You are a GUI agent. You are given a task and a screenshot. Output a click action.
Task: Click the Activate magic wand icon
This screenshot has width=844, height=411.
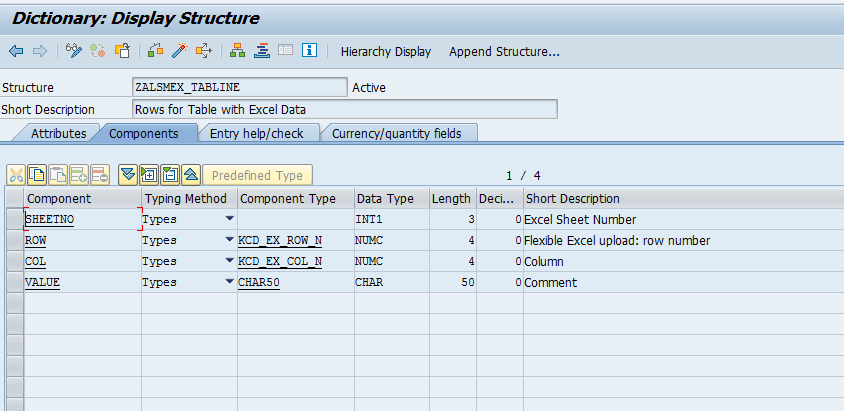point(180,51)
